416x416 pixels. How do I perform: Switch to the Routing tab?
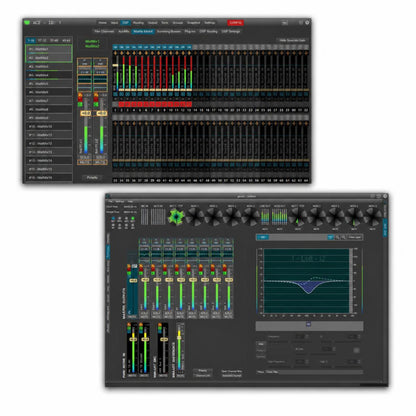click(x=138, y=23)
